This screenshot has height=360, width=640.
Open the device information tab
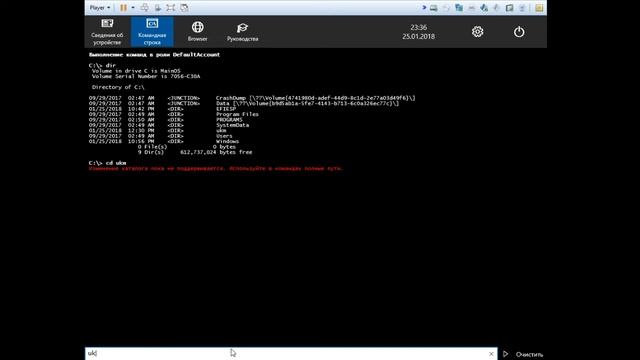pos(107,32)
